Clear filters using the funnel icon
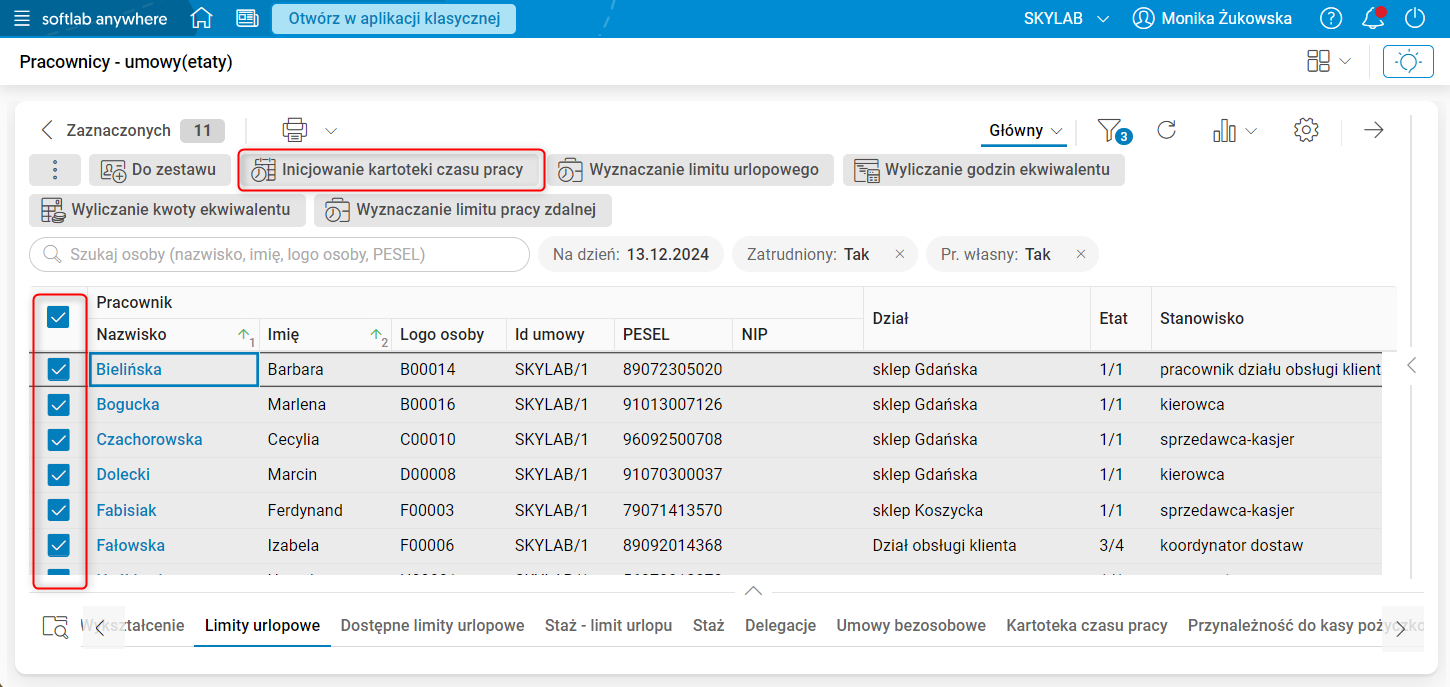 click(1110, 130)
